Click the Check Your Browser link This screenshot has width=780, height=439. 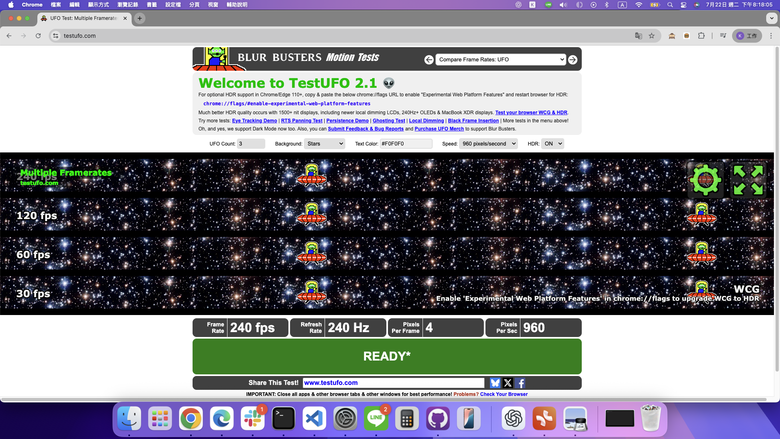point(503,394)
